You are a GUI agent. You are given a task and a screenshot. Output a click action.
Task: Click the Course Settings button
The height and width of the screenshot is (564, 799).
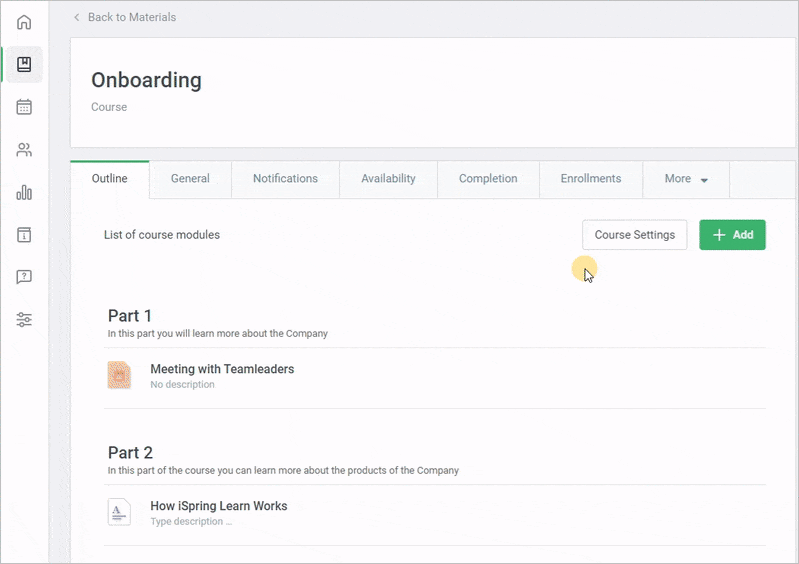click(x=634, y=235)
